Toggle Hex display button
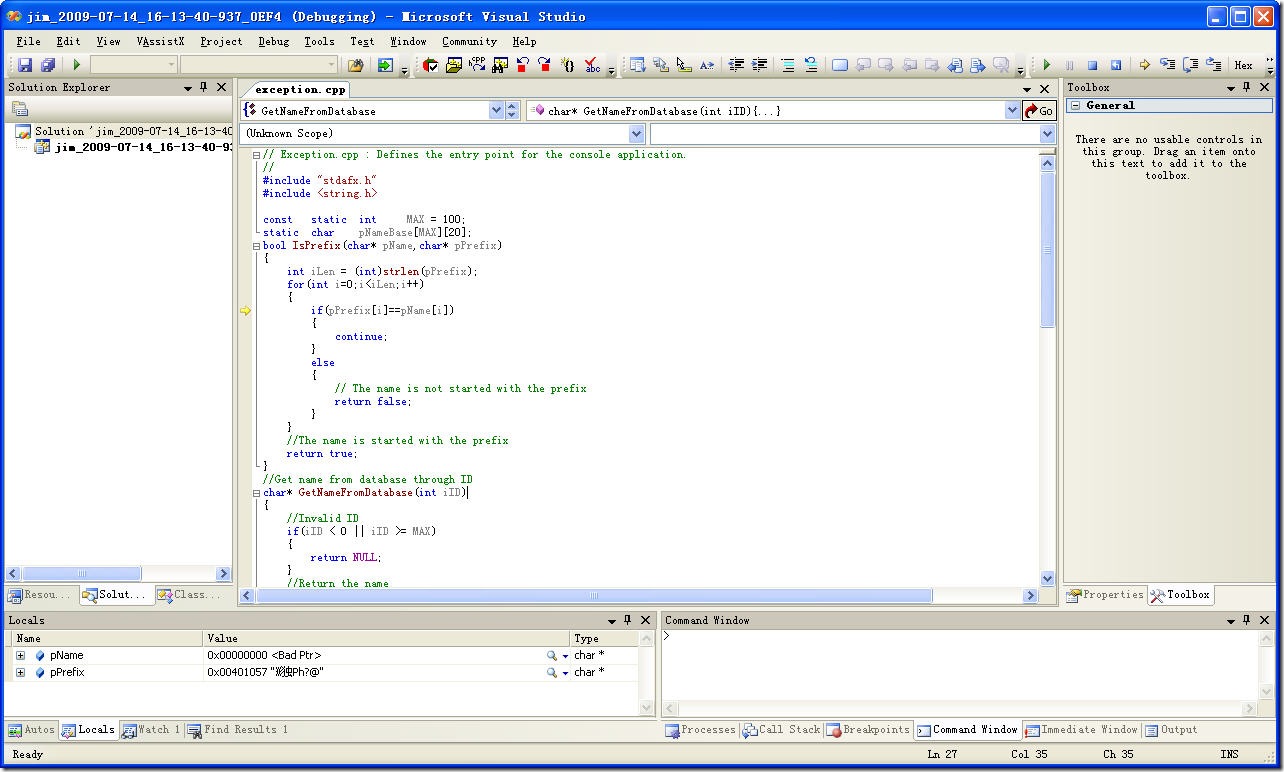Viewport: 1284px width, 772px height. 1243,65
